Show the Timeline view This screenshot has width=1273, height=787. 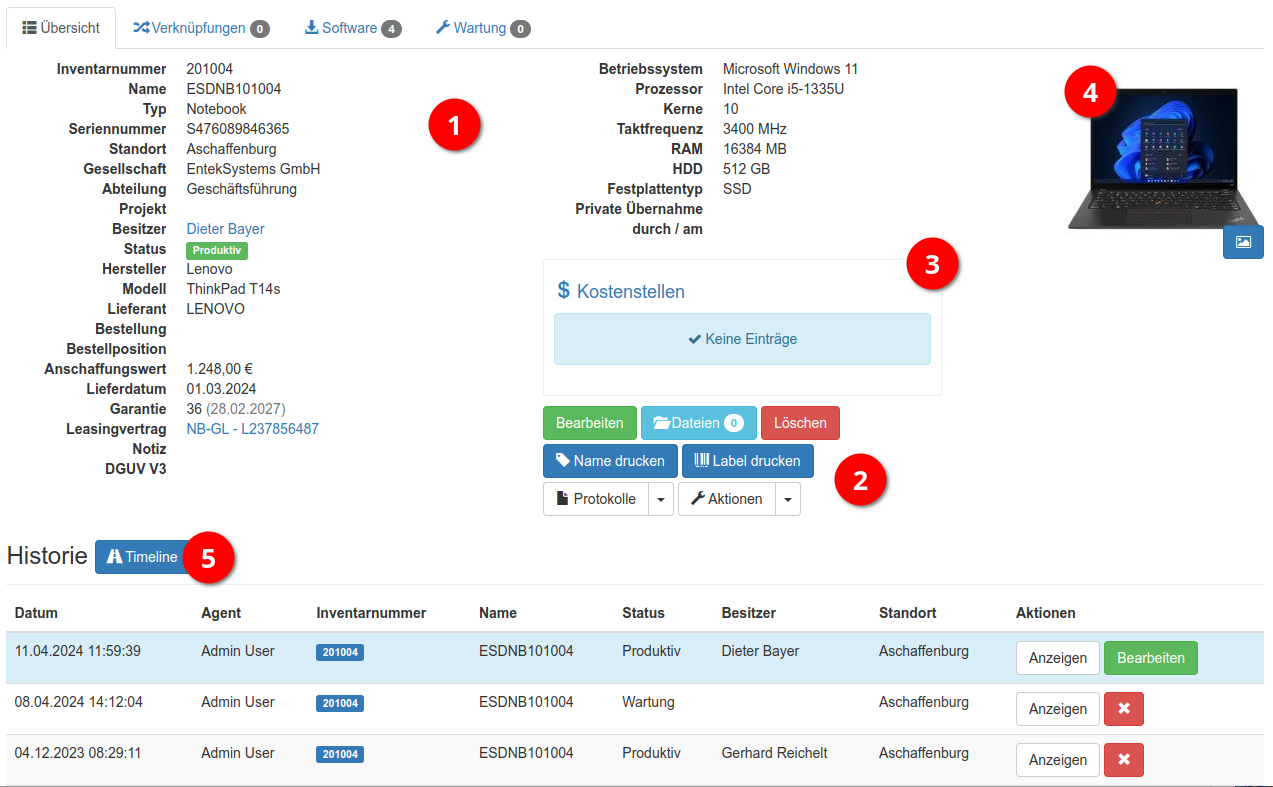tap(143, 557)
